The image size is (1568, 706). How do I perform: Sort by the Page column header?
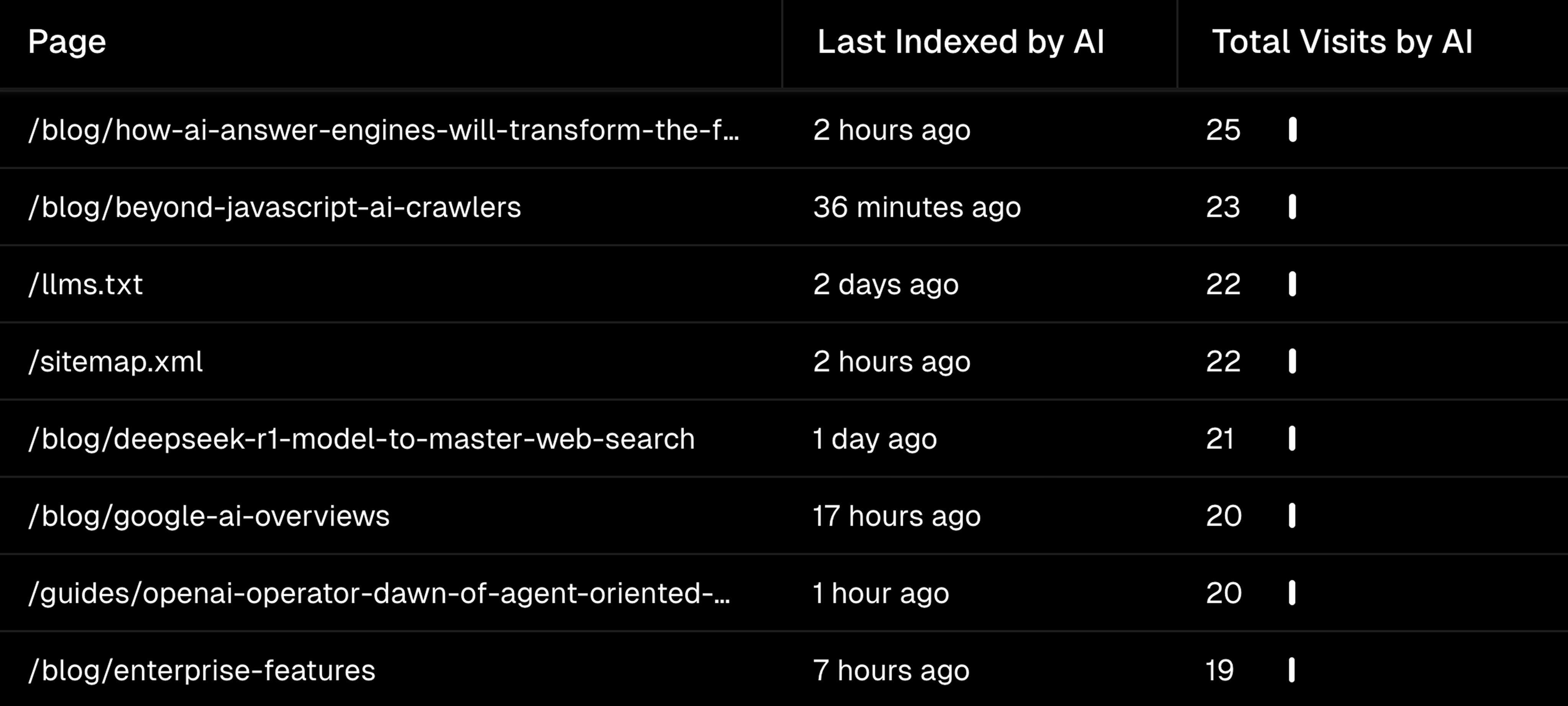point(67,42)
